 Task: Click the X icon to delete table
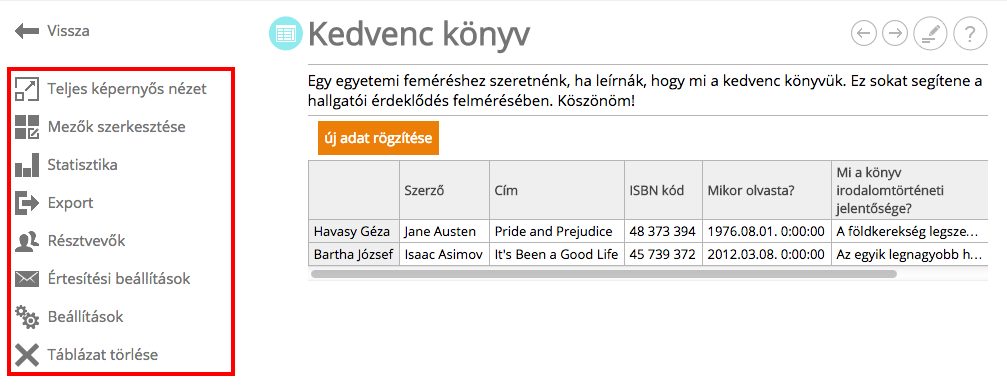27,354
